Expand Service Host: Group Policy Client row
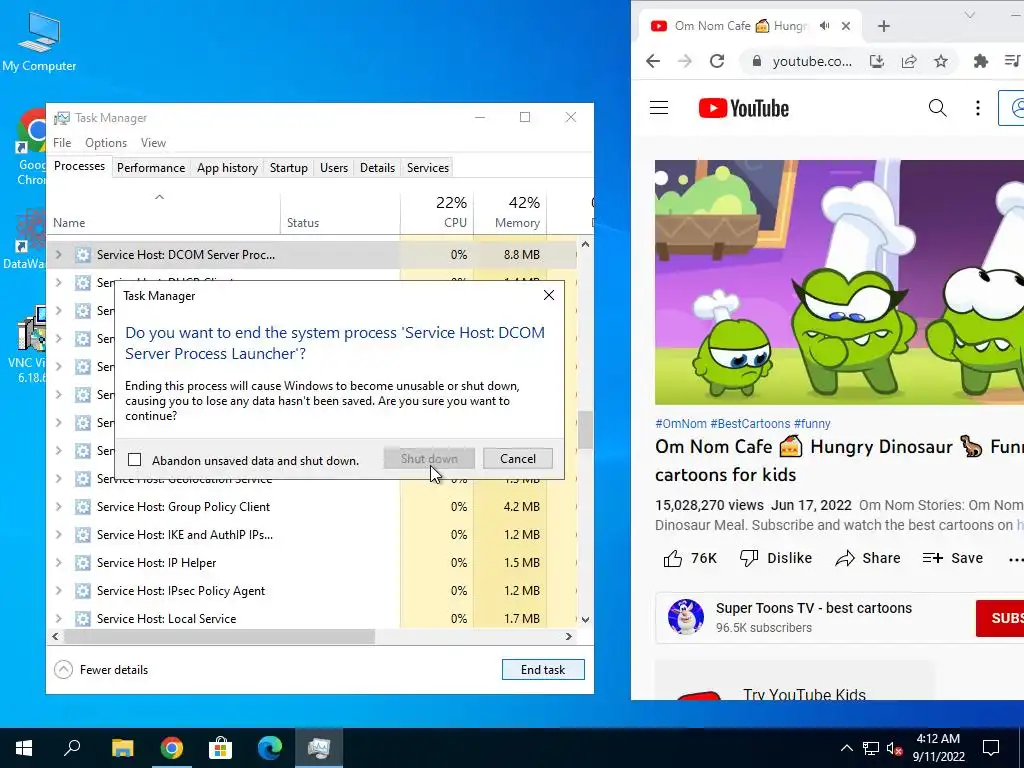The image size is (1024, 768). point(59,507)
